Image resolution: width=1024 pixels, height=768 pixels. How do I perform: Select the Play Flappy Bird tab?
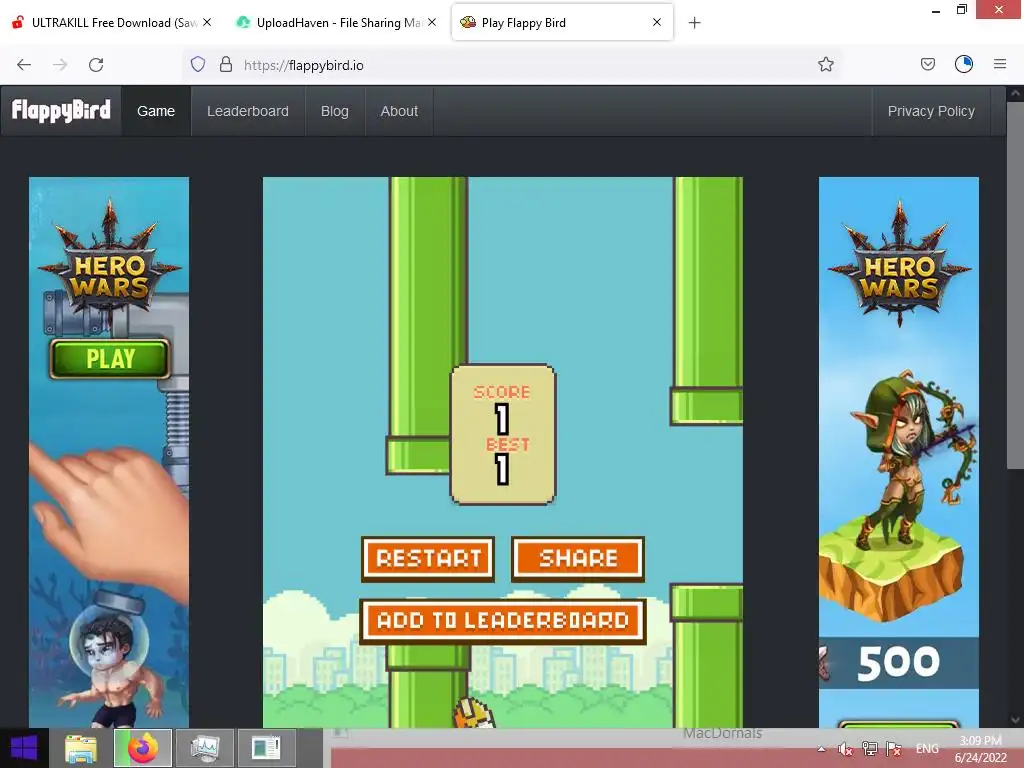562,22
